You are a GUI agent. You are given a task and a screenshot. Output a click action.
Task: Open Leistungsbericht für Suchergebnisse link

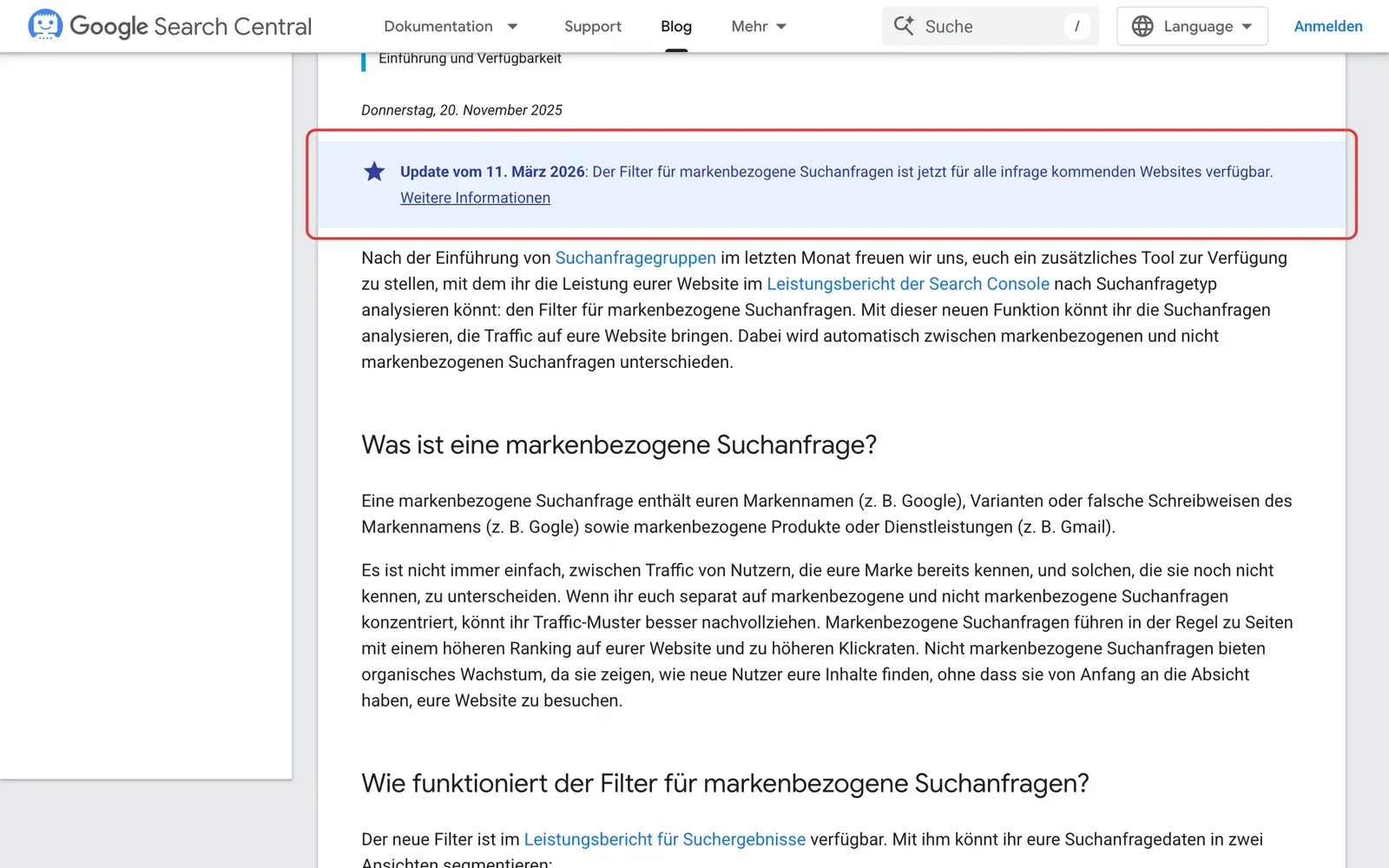pos(665,839)
